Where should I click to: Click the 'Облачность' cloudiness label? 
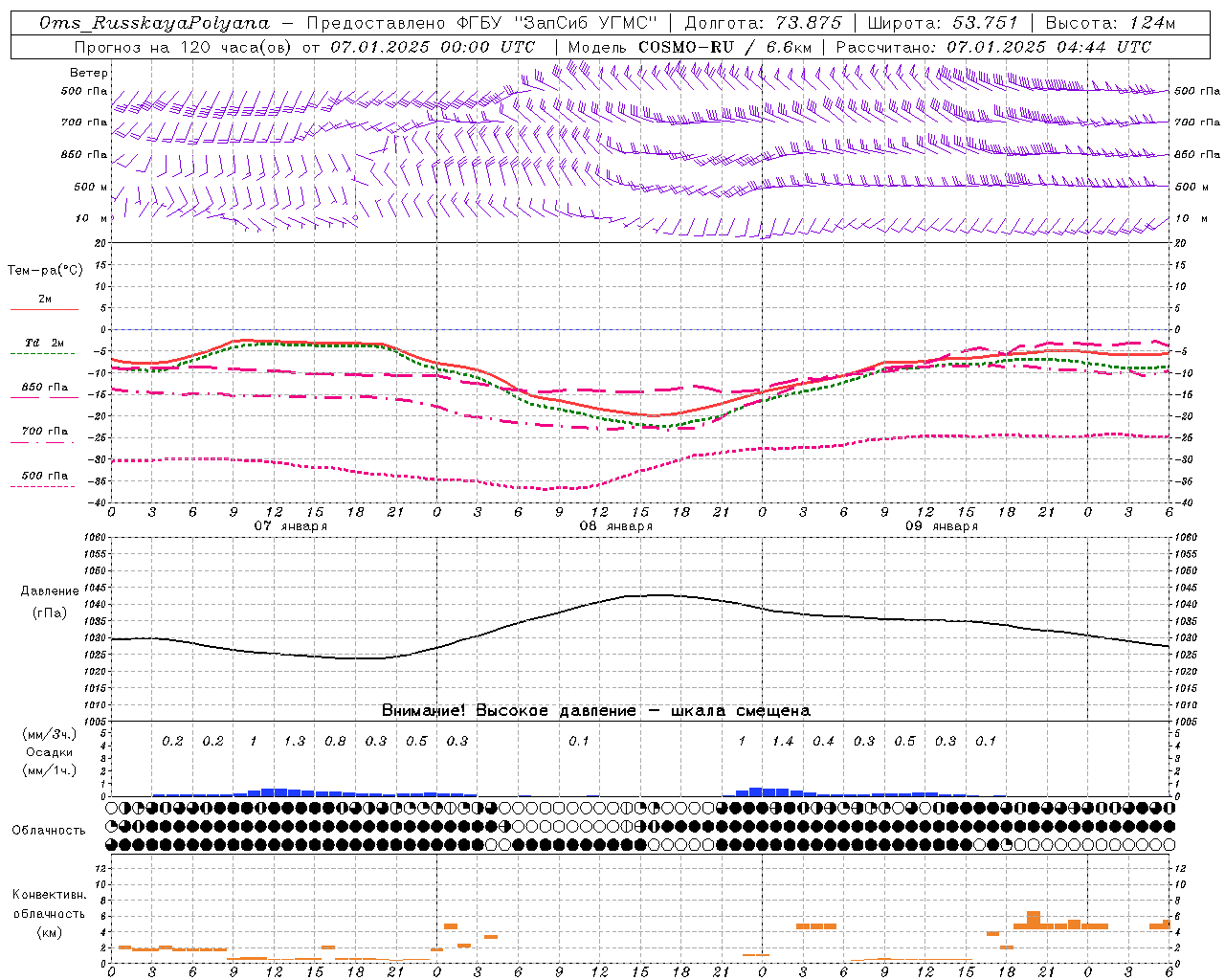49,831
